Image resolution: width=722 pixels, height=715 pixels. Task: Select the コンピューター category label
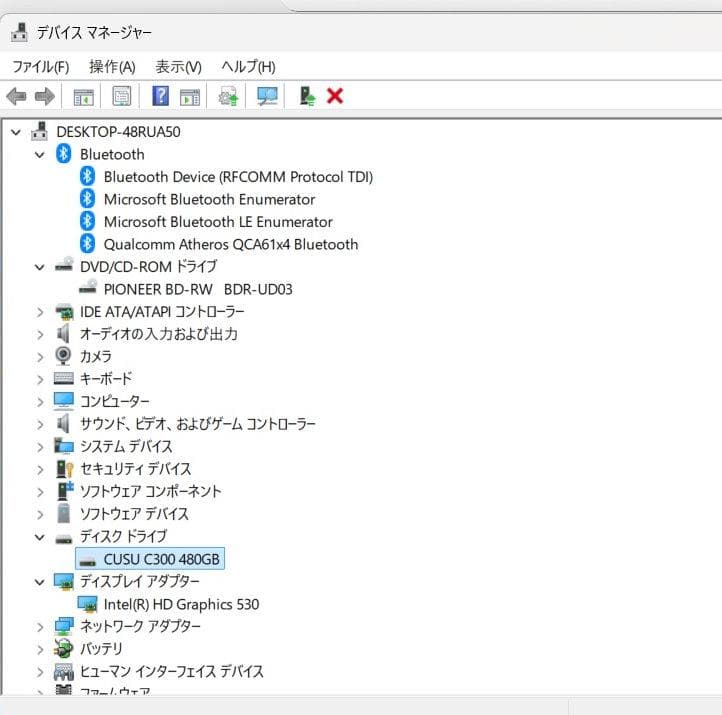click(x=115, y=401)
